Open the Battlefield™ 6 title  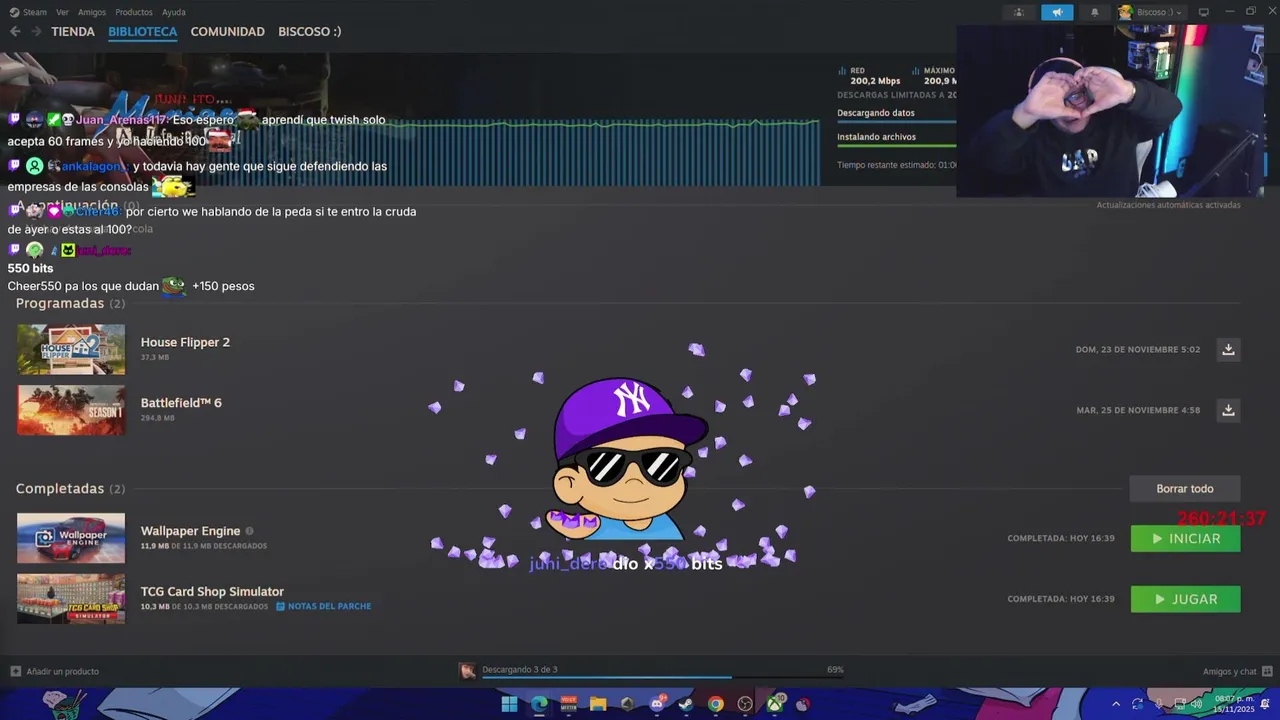click(x=181, y=403)
